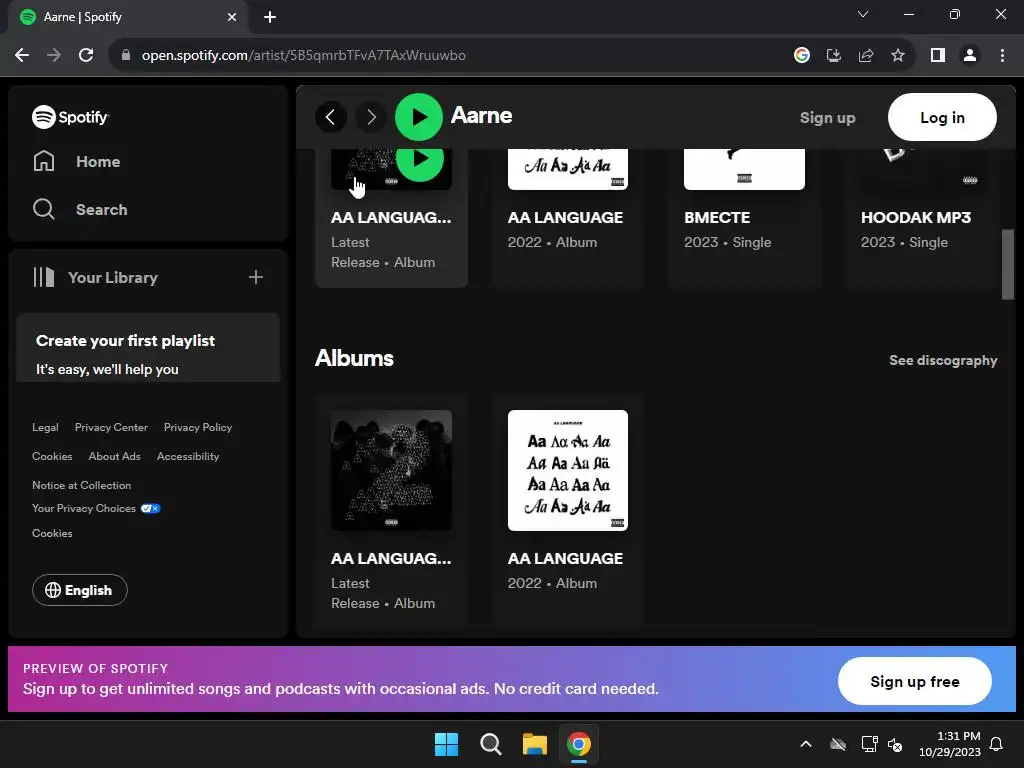Image resolution: width=1024 pixels, height=768 pixels.
Task: View site info lock icon
Action: [x=126, y=56]
